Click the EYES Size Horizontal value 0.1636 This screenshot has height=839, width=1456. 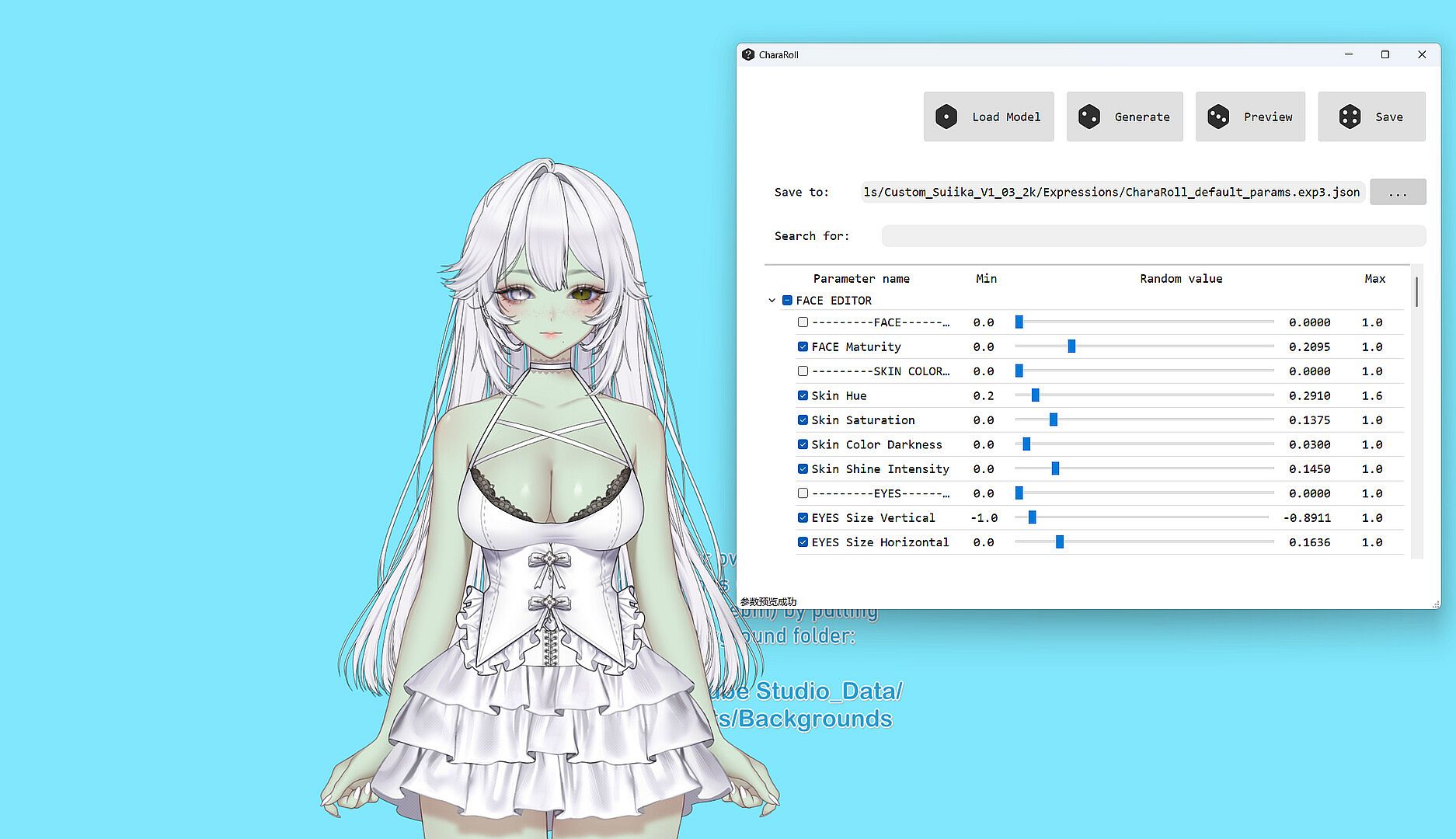[x=1310, y=542]
